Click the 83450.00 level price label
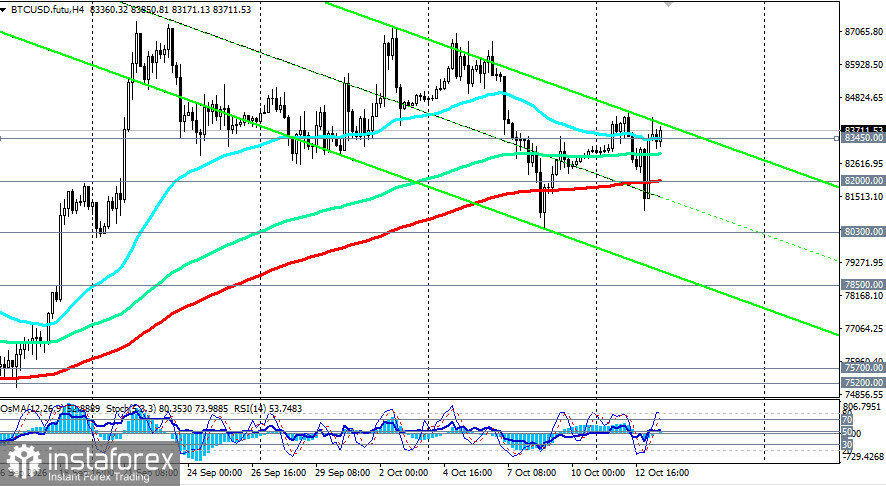Image resolution: width=886 pixels, height=486 pixels. click(863, 138)
